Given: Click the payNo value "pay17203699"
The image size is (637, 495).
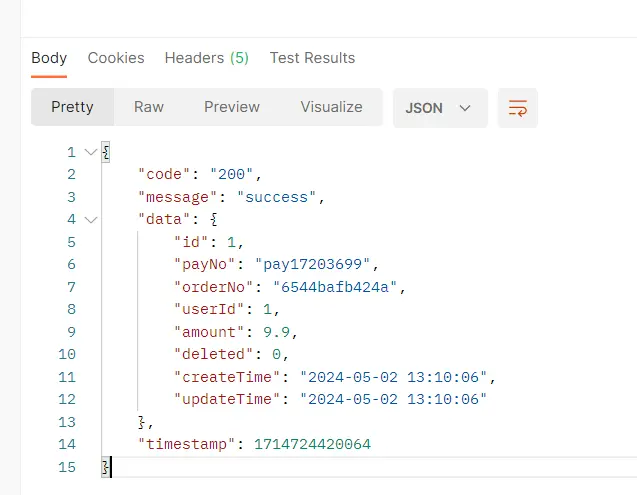Looking at the screenshot, I should [317, 265].
